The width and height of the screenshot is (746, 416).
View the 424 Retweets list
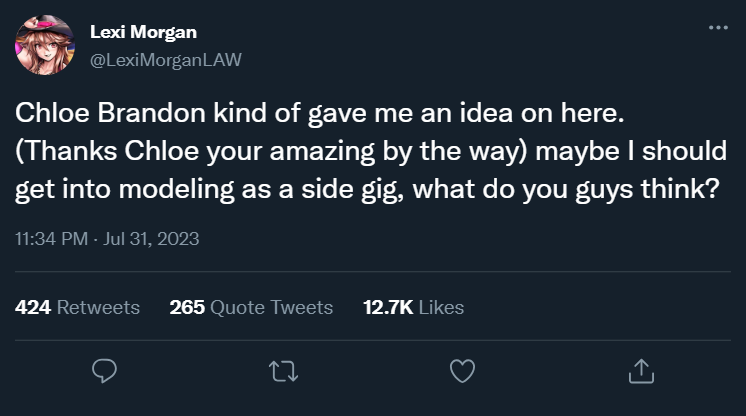coord(78,307)
